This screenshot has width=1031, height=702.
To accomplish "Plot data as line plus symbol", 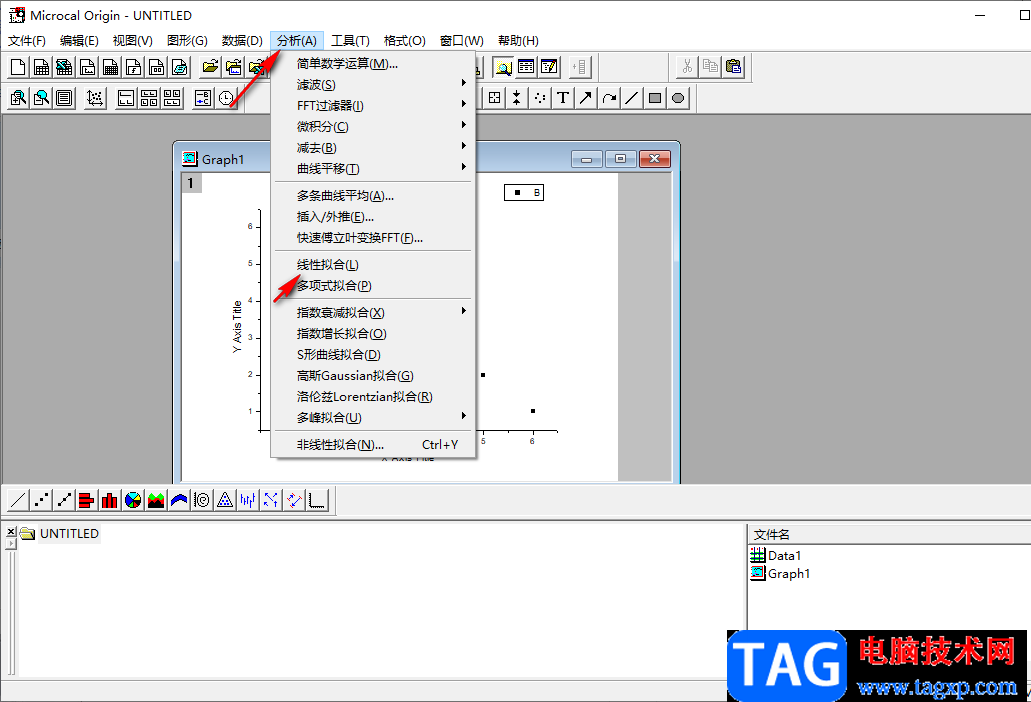I will pyautogui.click(x=64, y=500).
